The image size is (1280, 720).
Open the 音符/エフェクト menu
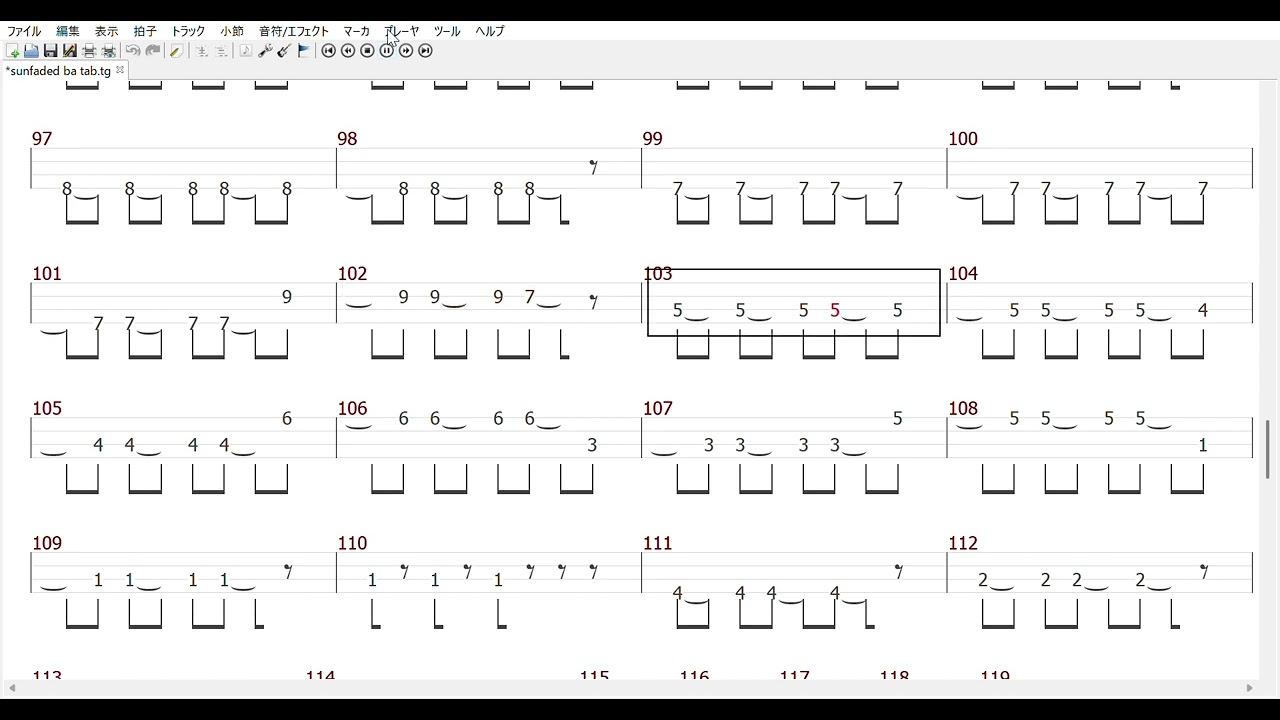point(294,31)
